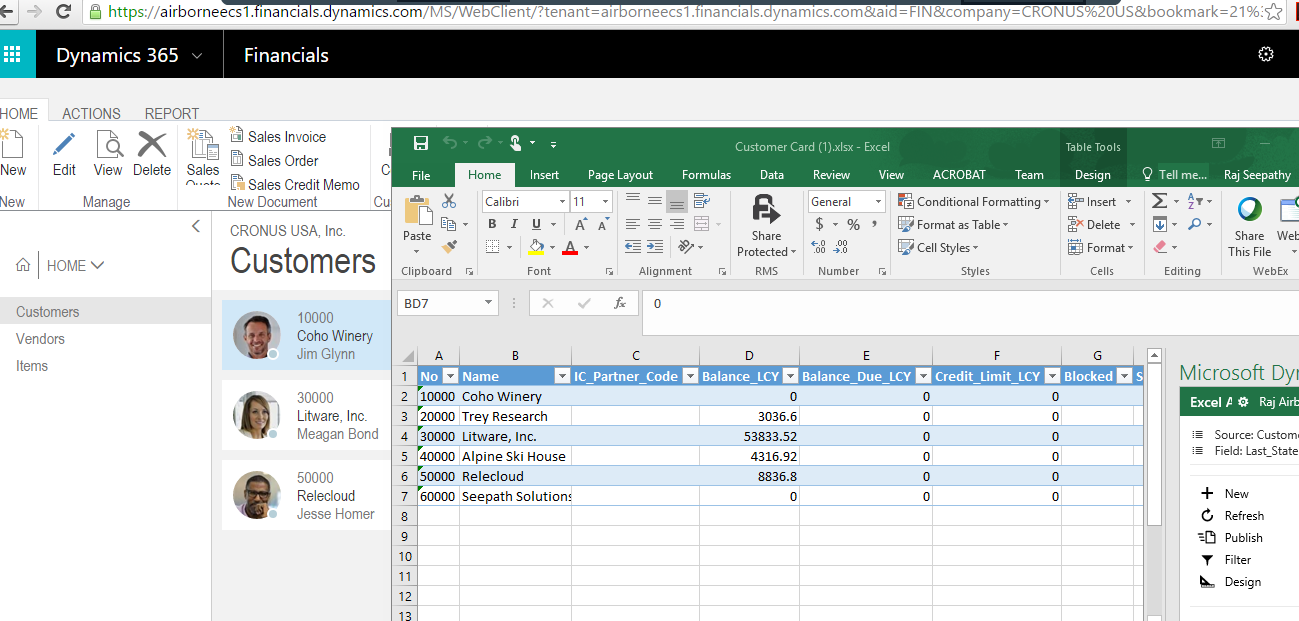Toggle Italic formatting in Excel
The image size is (1299, 621).
pos(514,224)
